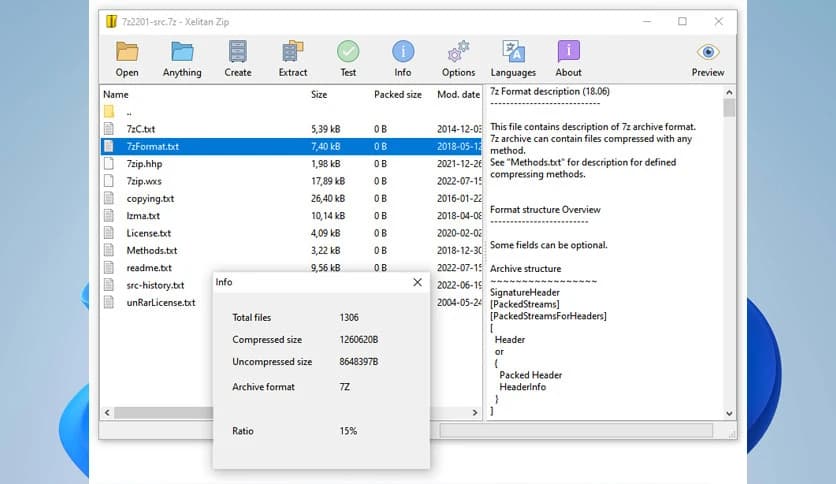This screenshot has height=484, width=836.
Task: Select the src-history.txt file icon
Action: tap(109, 285)
